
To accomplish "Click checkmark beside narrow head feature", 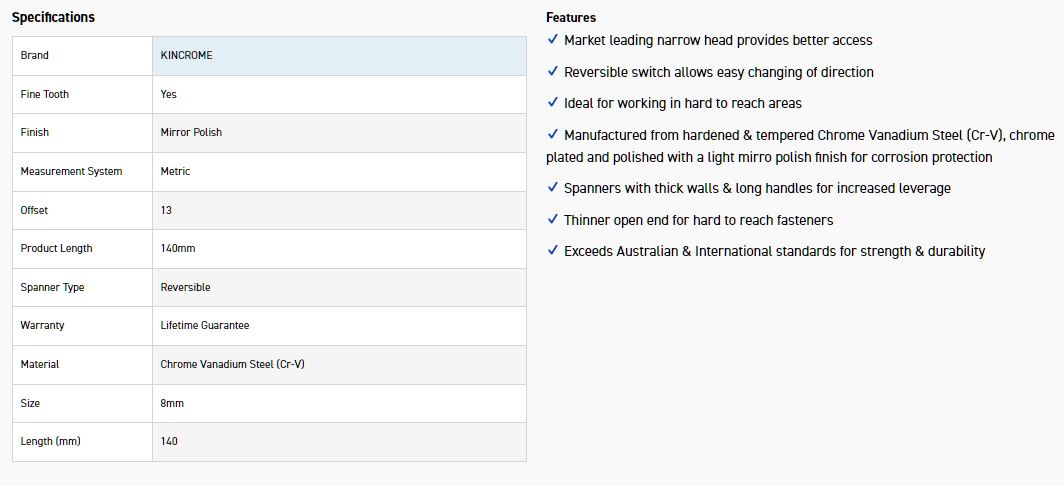I will tap(553, 40).
